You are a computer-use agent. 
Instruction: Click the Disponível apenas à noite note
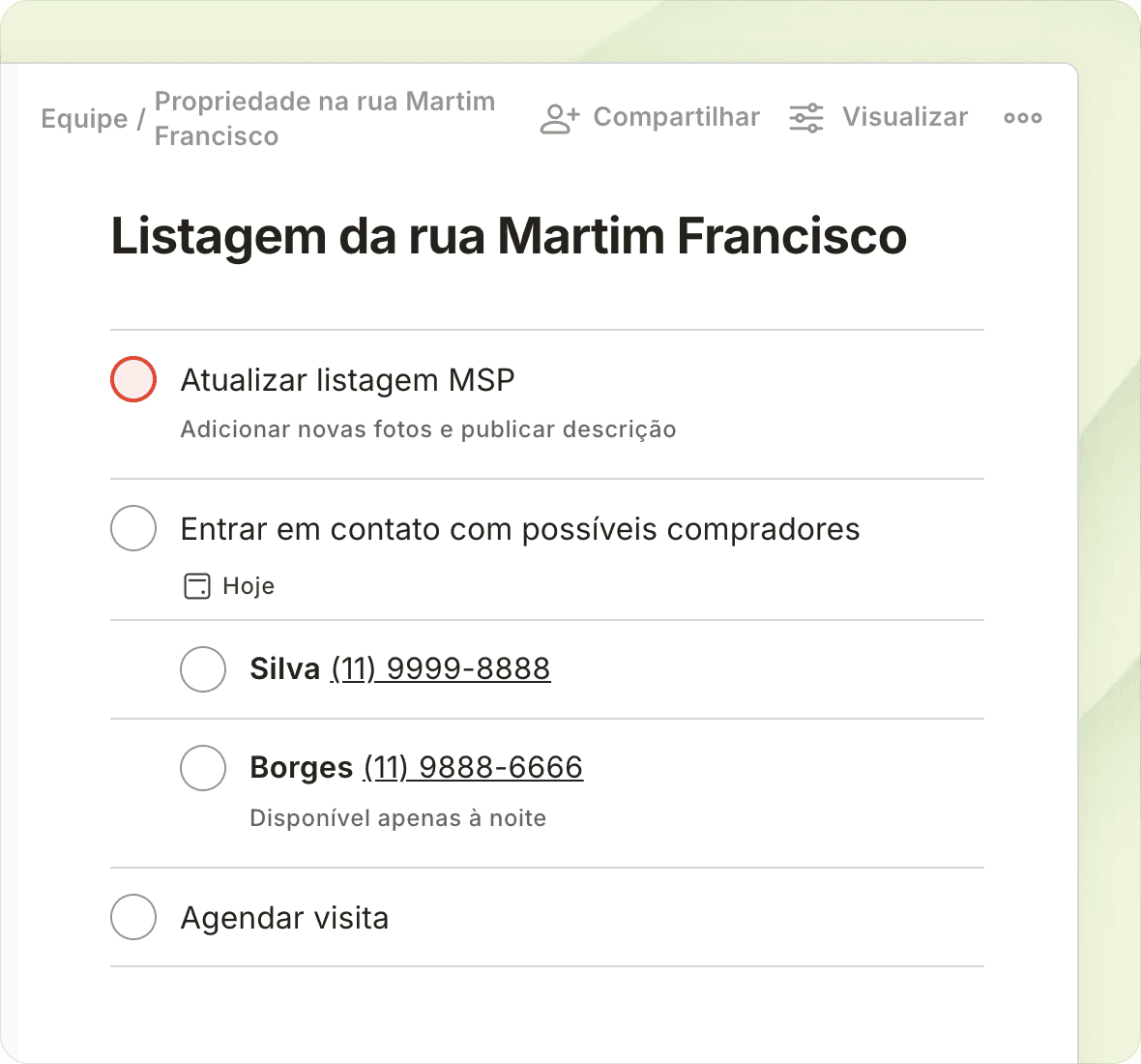pos(397,818)
